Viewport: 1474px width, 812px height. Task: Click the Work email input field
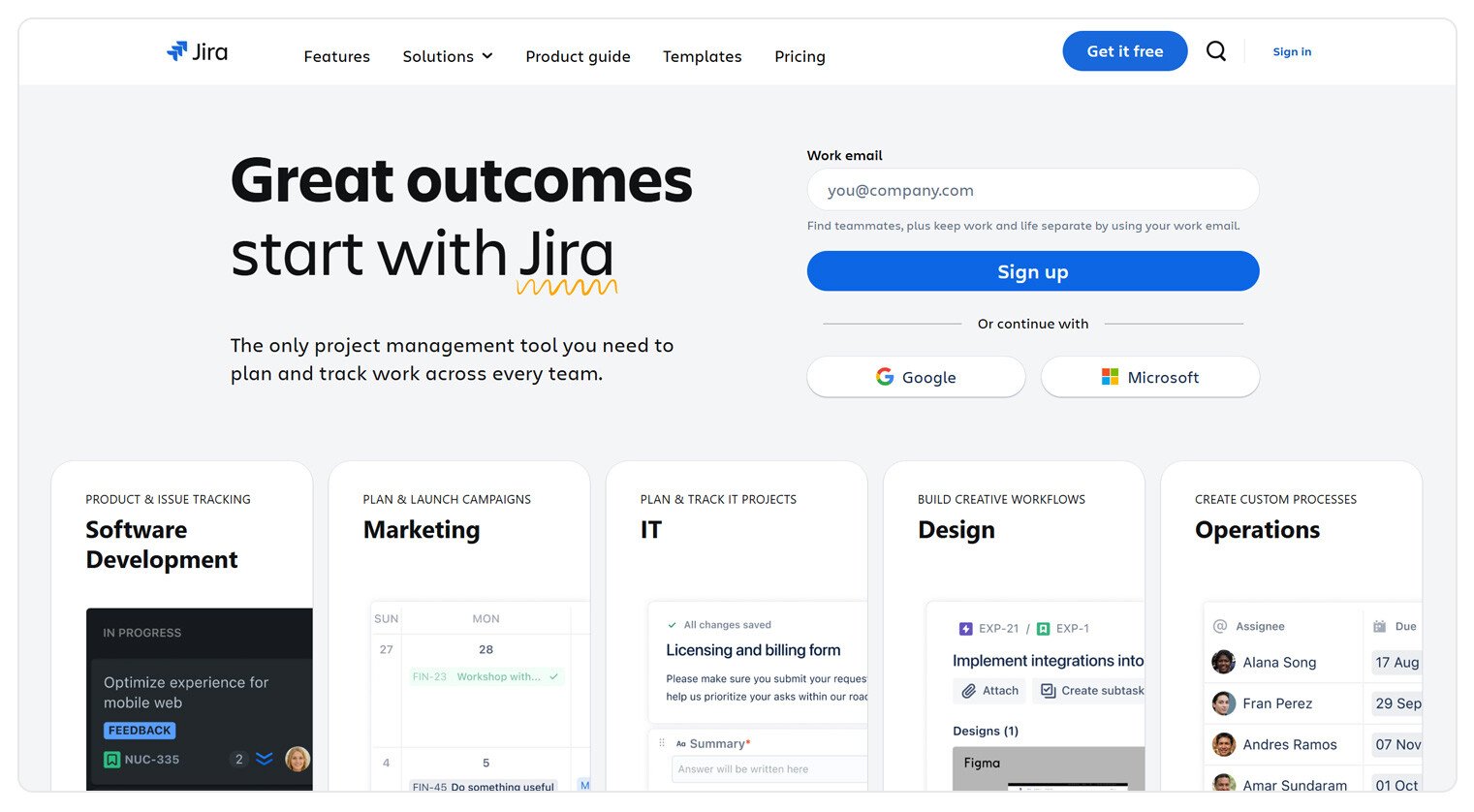(x=1032, y=191)
